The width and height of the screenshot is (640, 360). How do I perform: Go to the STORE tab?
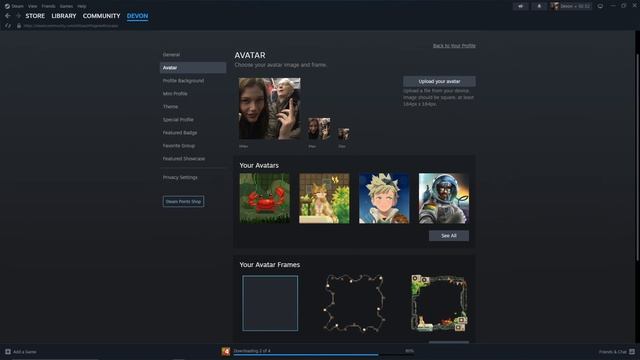[35, 16]
